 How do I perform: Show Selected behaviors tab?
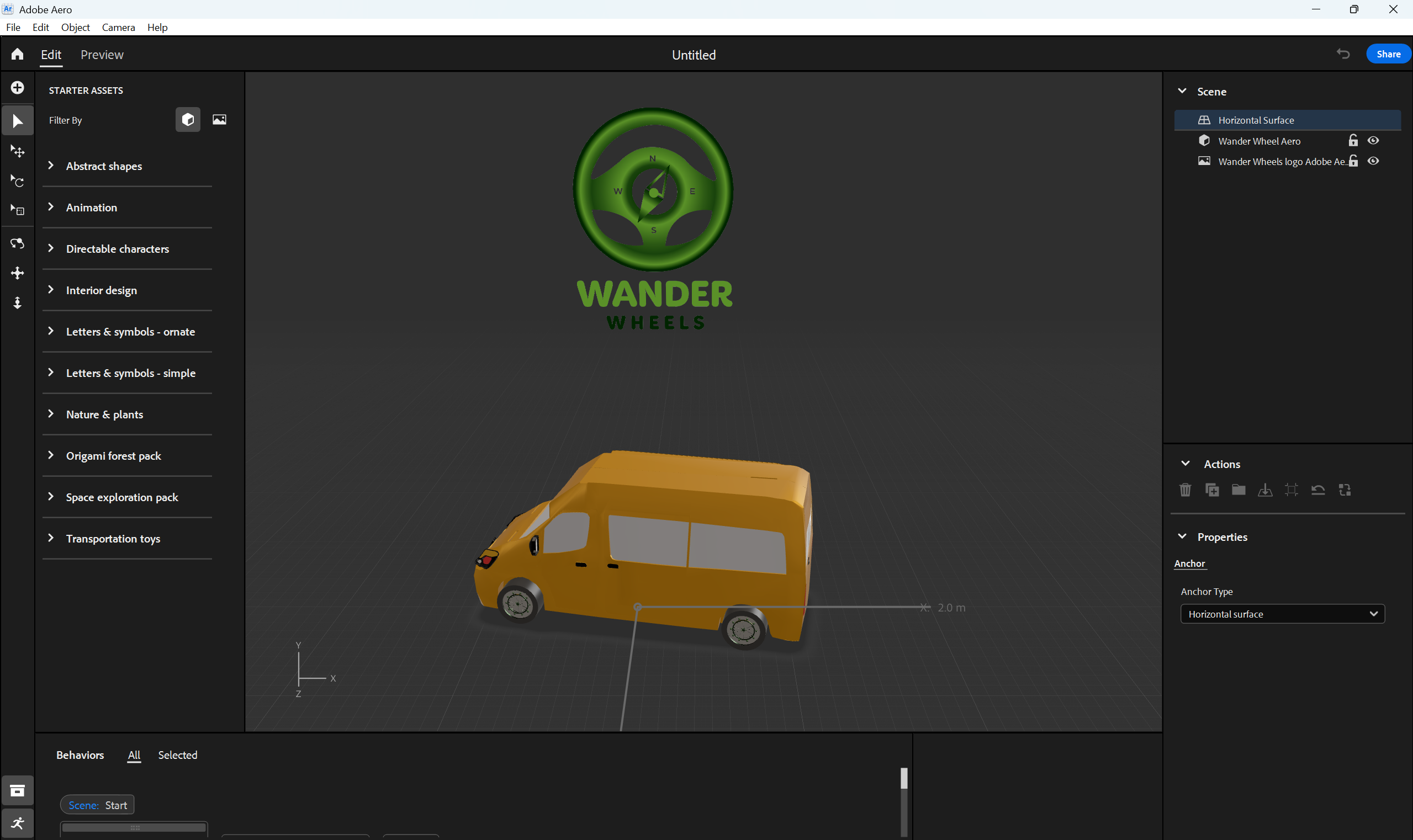coord(178,755)
